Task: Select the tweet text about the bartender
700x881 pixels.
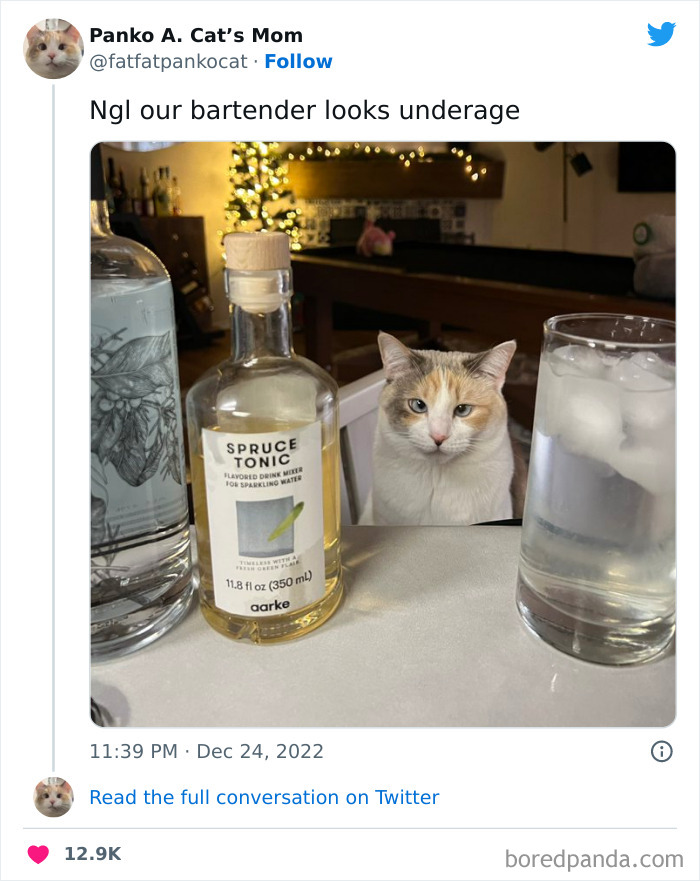Action: click(x=300, y=110)
